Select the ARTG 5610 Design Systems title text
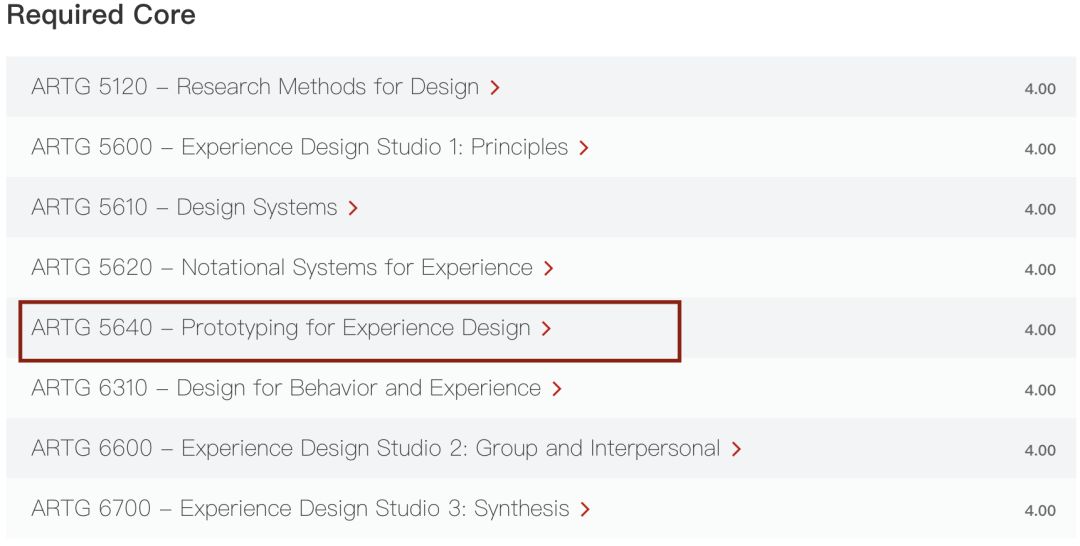 (x=184, y=207)
